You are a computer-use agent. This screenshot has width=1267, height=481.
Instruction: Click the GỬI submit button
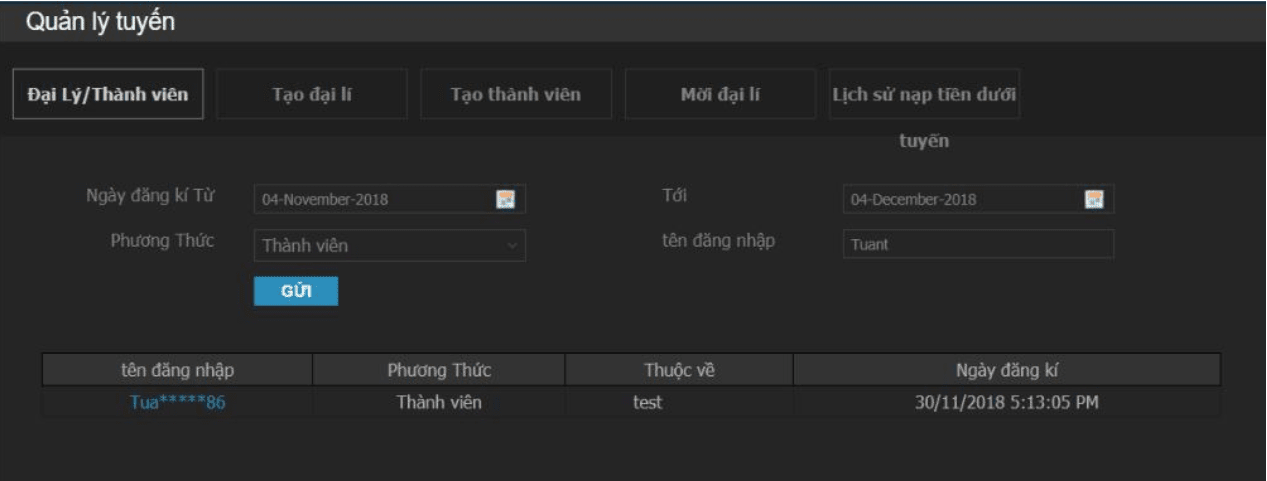(x=296, y=291)
